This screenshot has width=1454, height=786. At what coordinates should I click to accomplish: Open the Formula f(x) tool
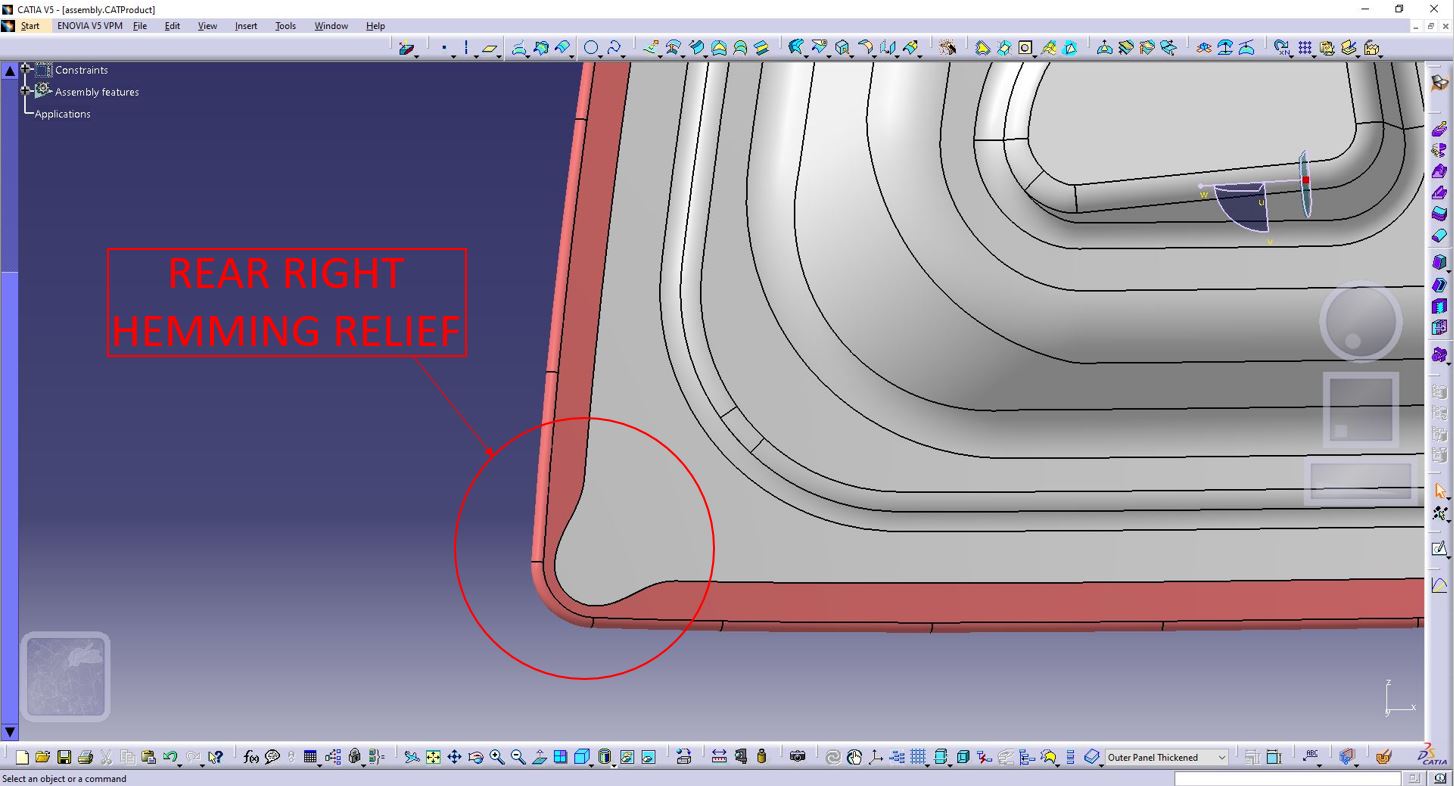click(251, 758)
